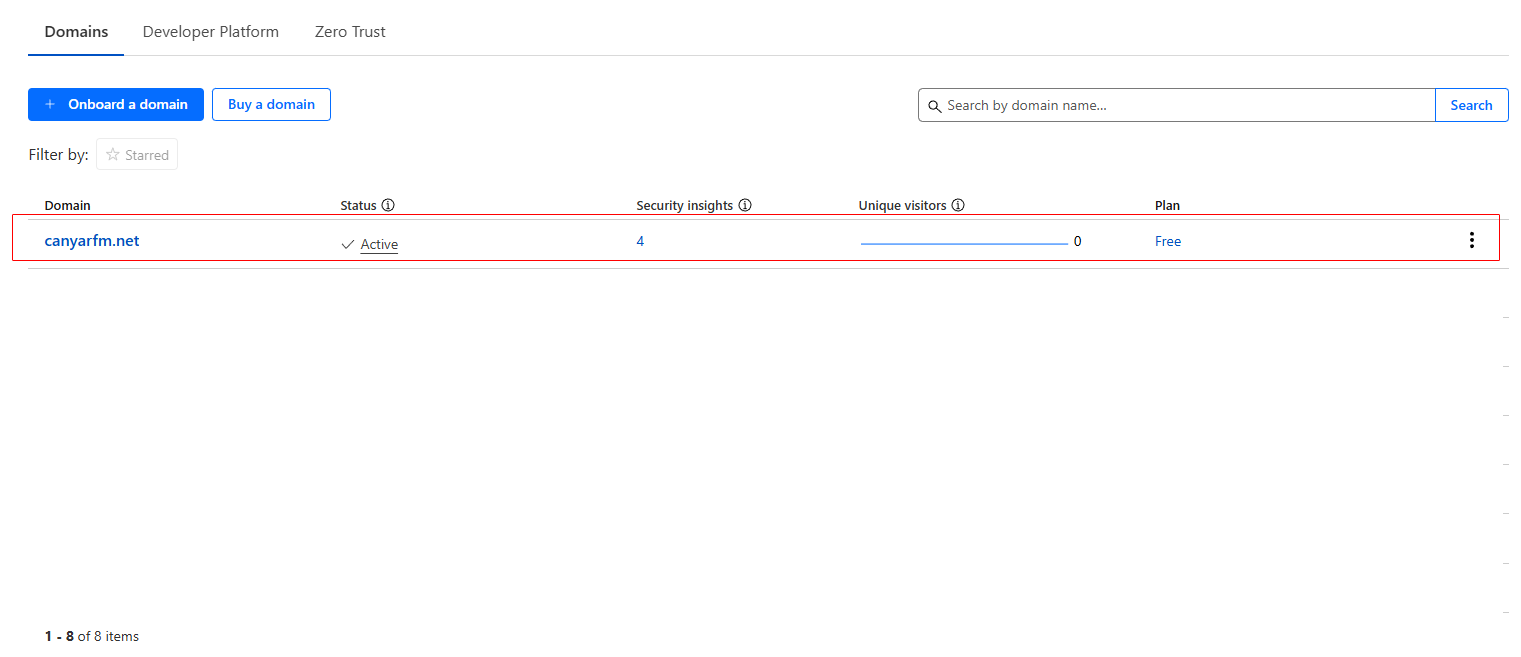Click the magnifying glass inside the search bar
This screenshot has height=657, width=1521.
[935, 105]
